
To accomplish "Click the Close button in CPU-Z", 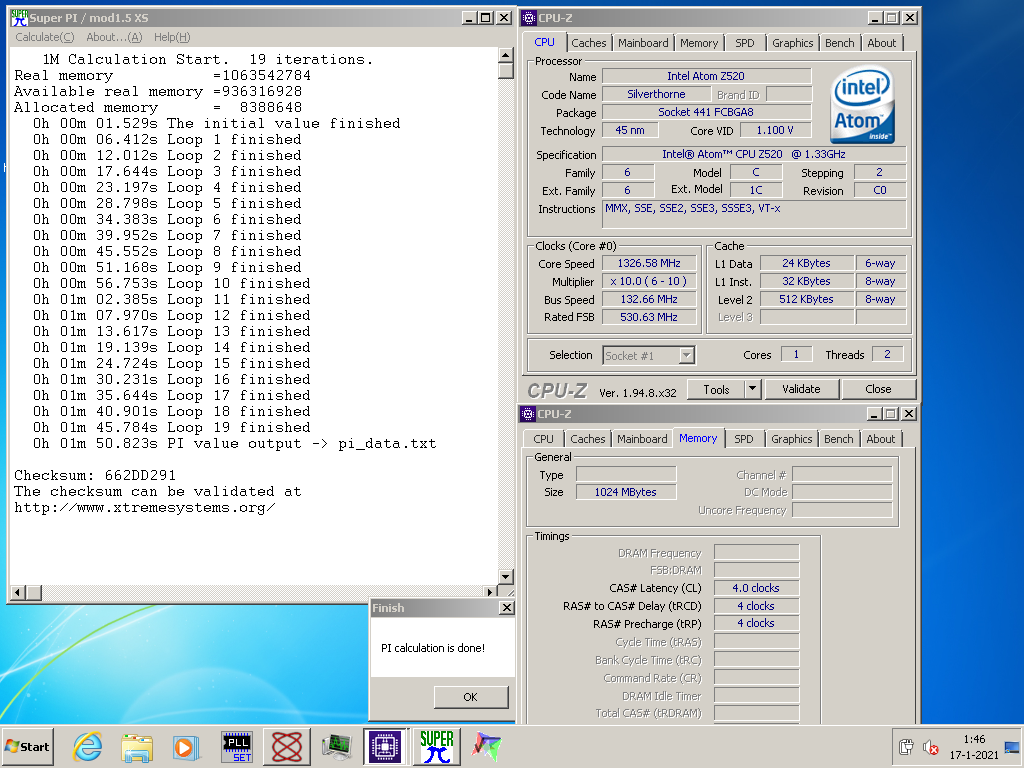I will tap(878, 389).
